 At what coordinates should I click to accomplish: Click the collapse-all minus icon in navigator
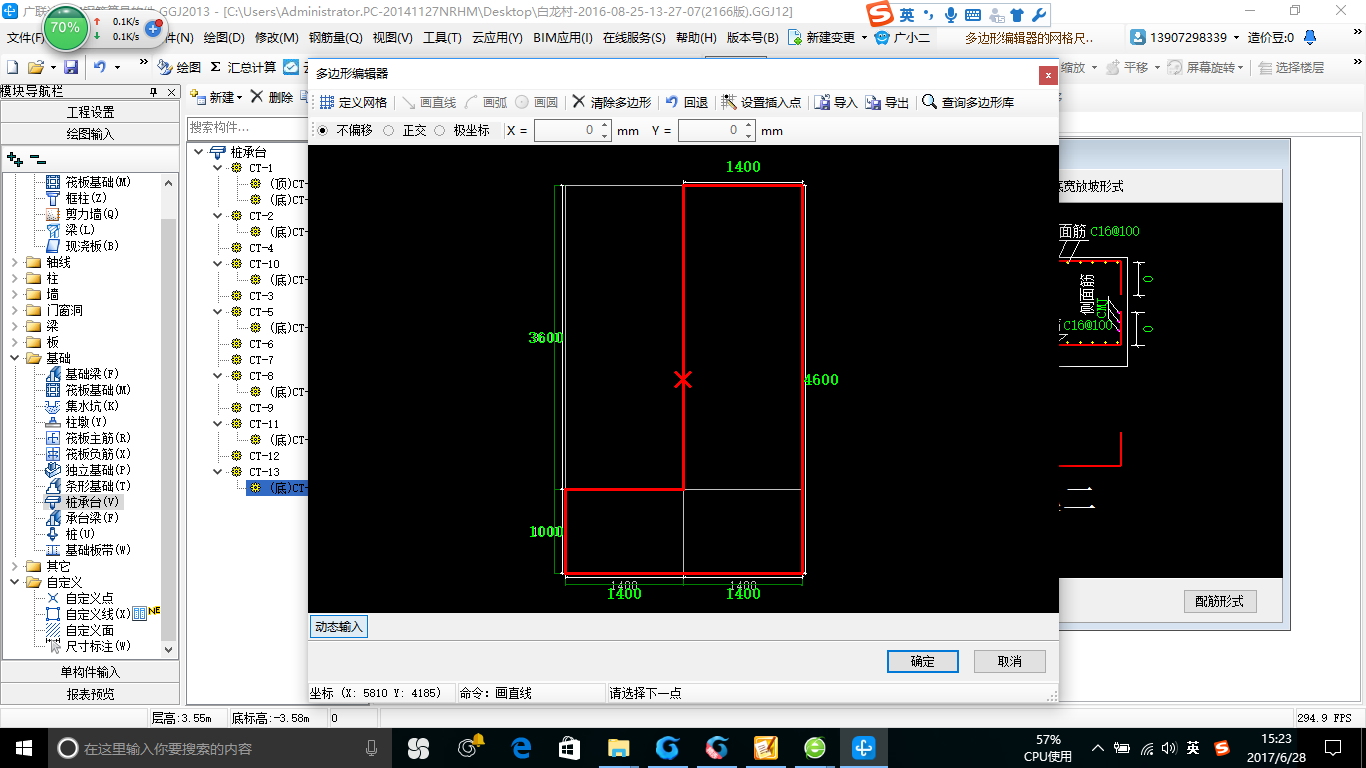(37, 158)
